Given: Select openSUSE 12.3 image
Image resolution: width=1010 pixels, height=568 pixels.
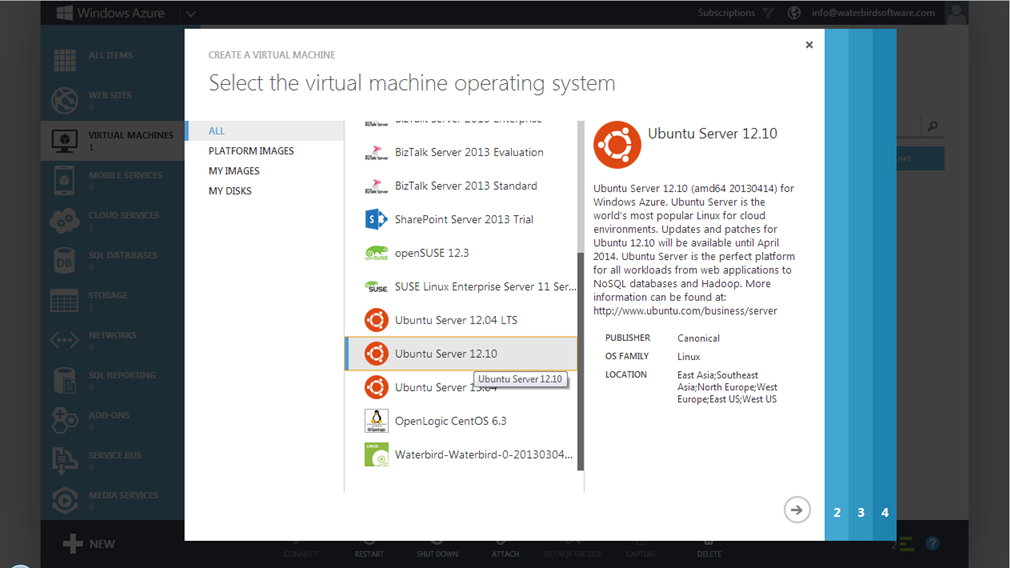Looking at the screenshot, I should tap(461, 252).
